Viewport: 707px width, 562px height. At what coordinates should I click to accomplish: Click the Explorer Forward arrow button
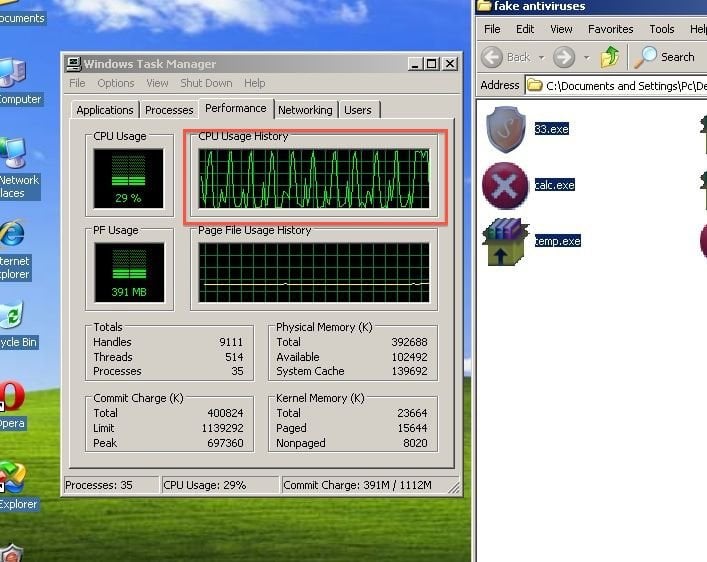point(564,57)
